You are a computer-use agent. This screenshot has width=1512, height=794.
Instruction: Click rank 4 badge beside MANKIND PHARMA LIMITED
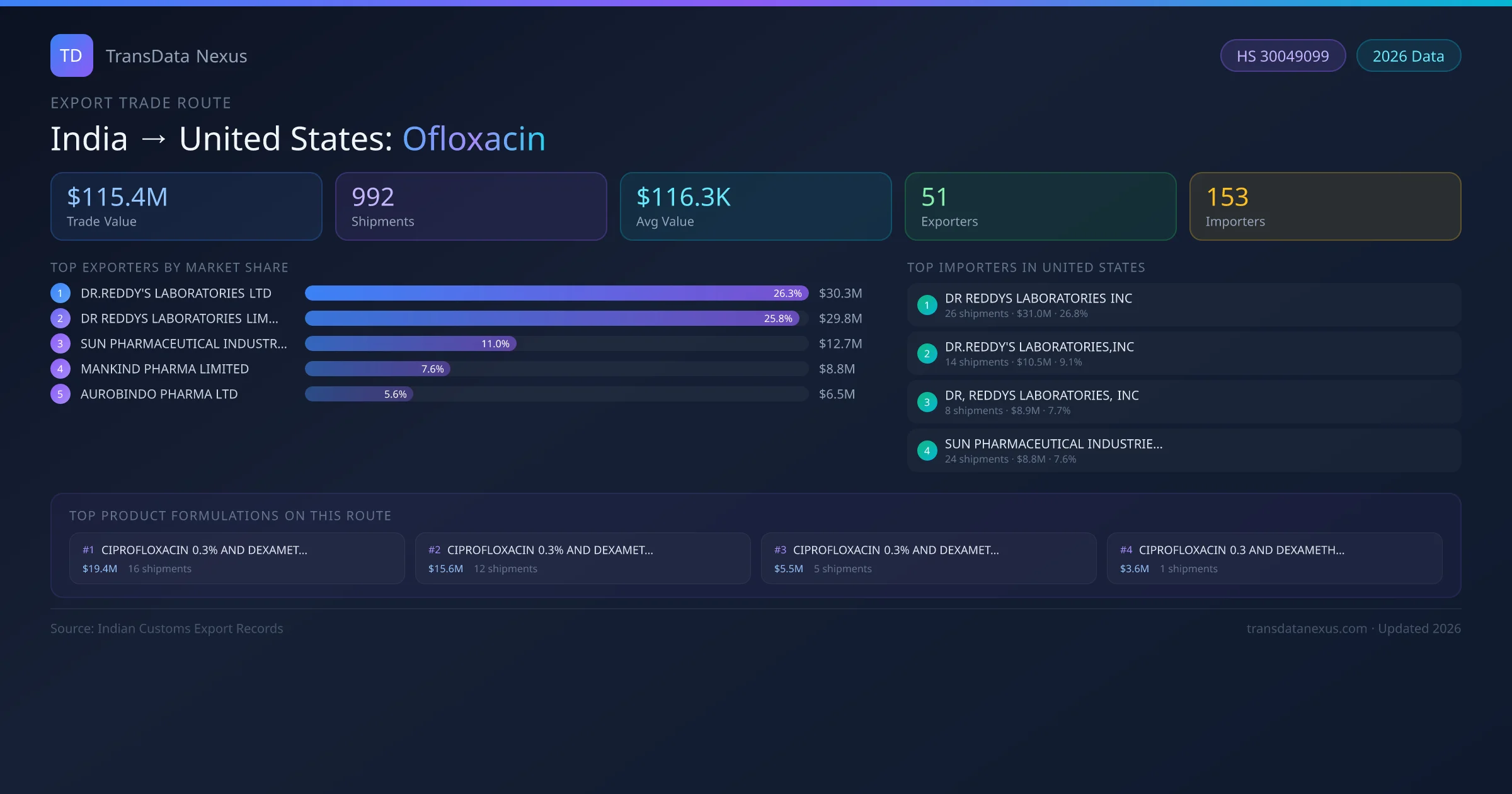tap(60, 369)
